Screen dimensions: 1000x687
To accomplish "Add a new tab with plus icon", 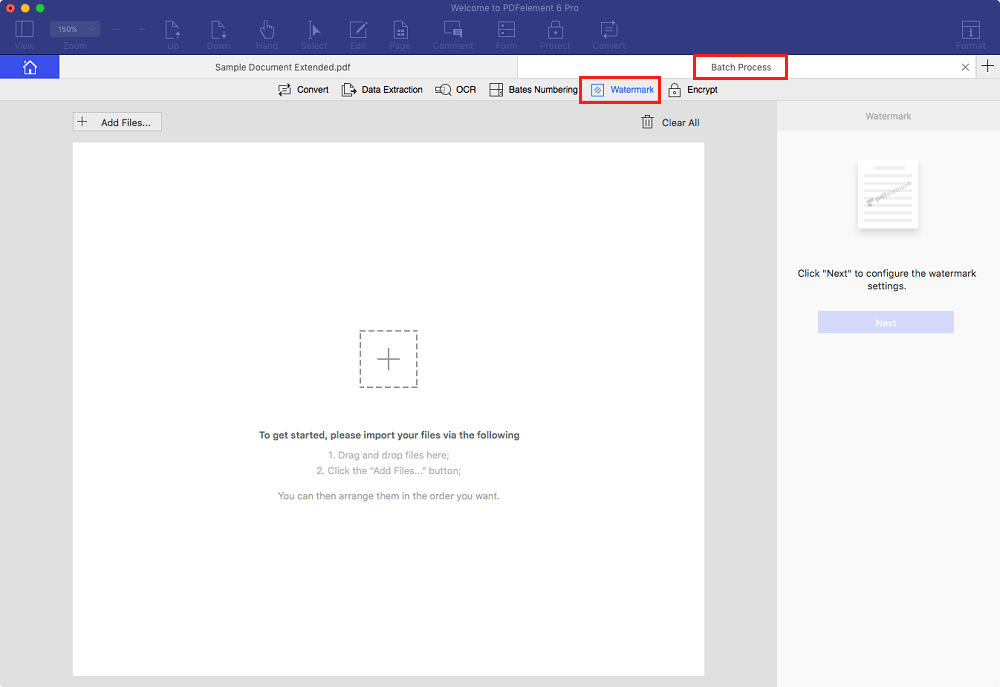I will (987, 66).
